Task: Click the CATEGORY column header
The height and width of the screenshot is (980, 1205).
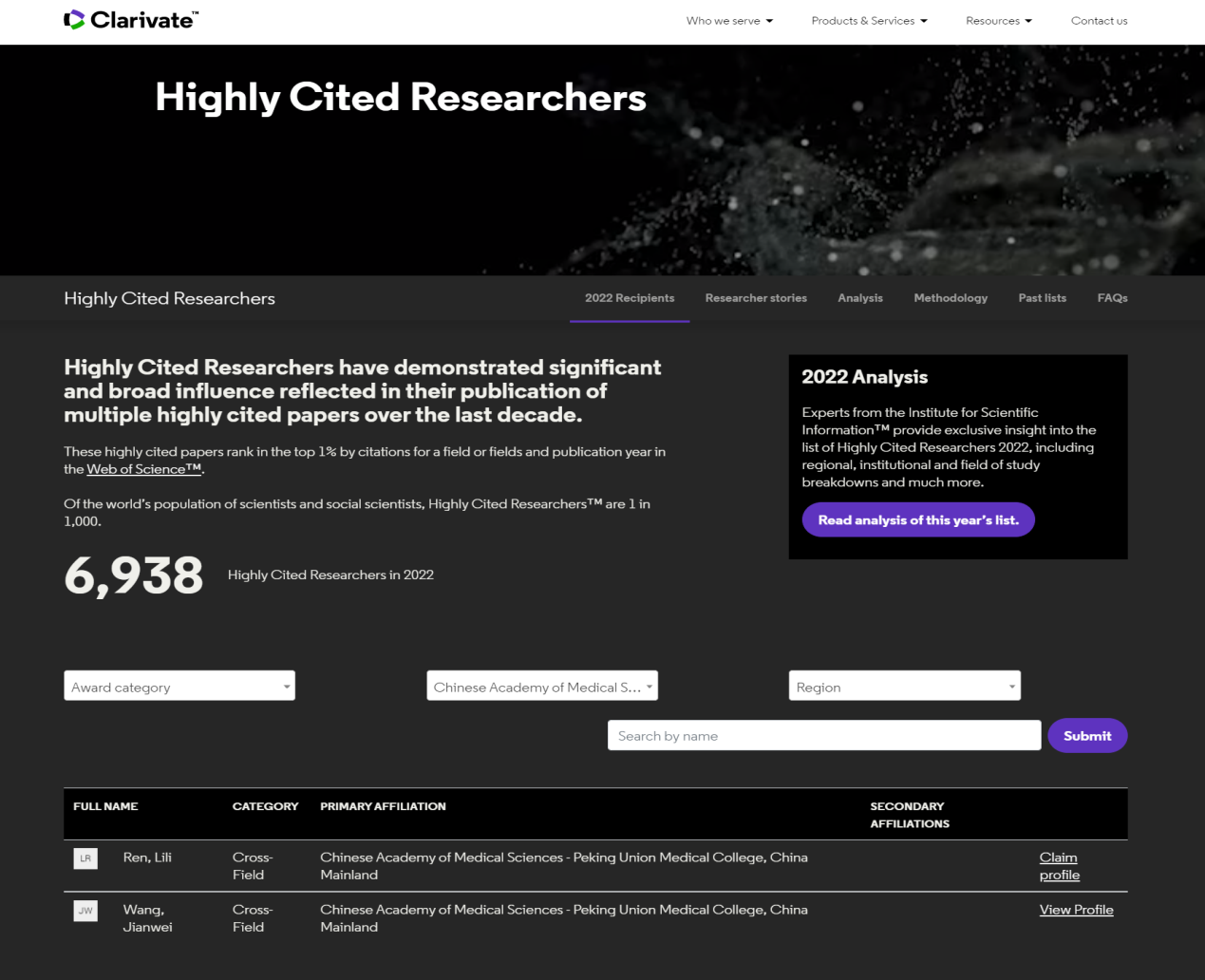Action: pyautogui.click(x=265, y=806)
